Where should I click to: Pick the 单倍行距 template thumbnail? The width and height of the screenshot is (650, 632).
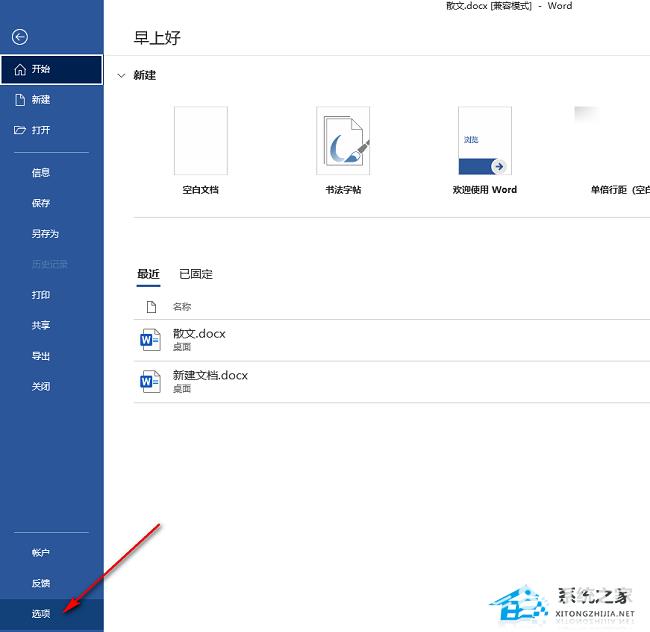[x=612, y=140]
